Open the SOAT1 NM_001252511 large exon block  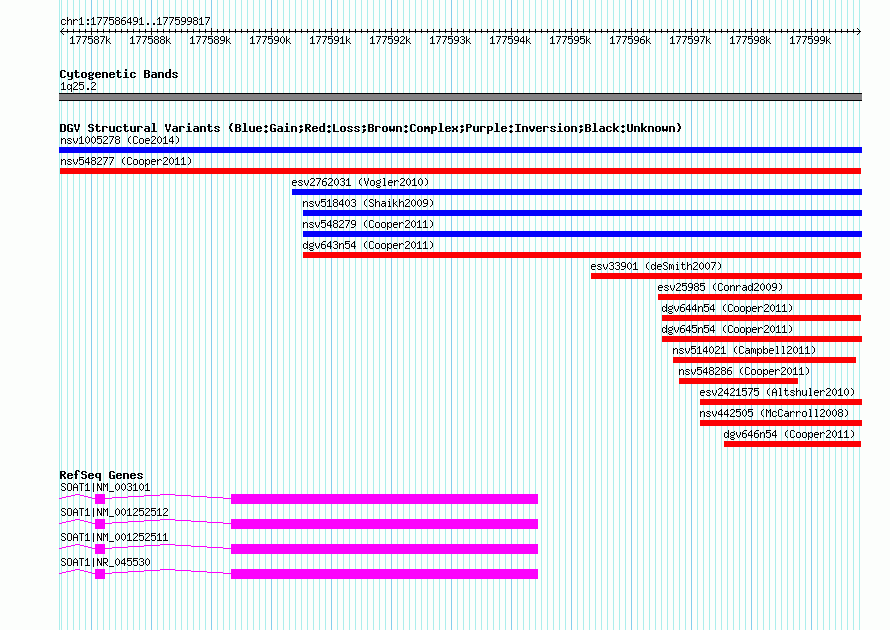coord(384,549)
